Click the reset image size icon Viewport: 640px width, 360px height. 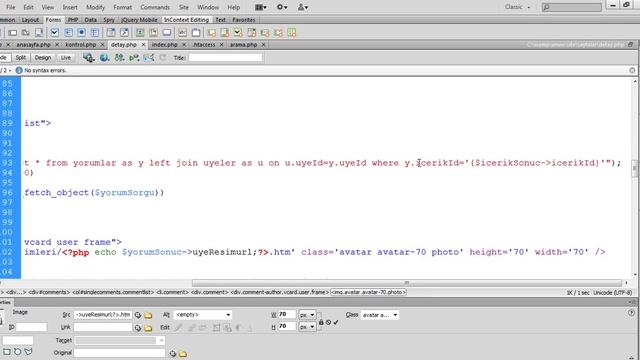pos(329,322)
